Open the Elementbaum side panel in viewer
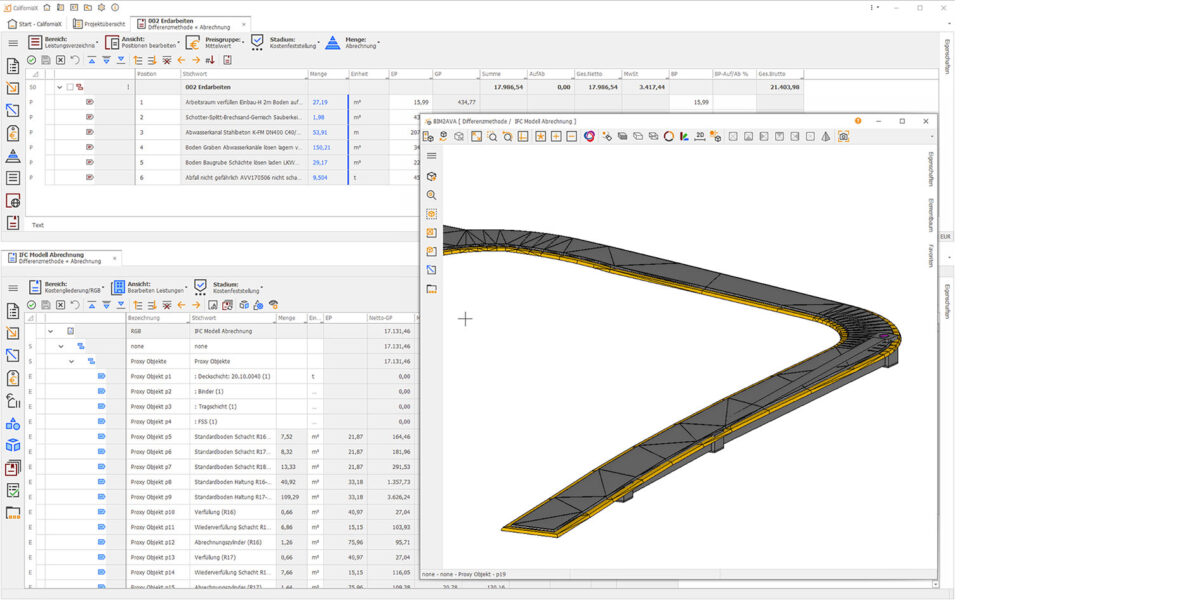The width and height of the screenshot is (1200, 600). [930, 214]
